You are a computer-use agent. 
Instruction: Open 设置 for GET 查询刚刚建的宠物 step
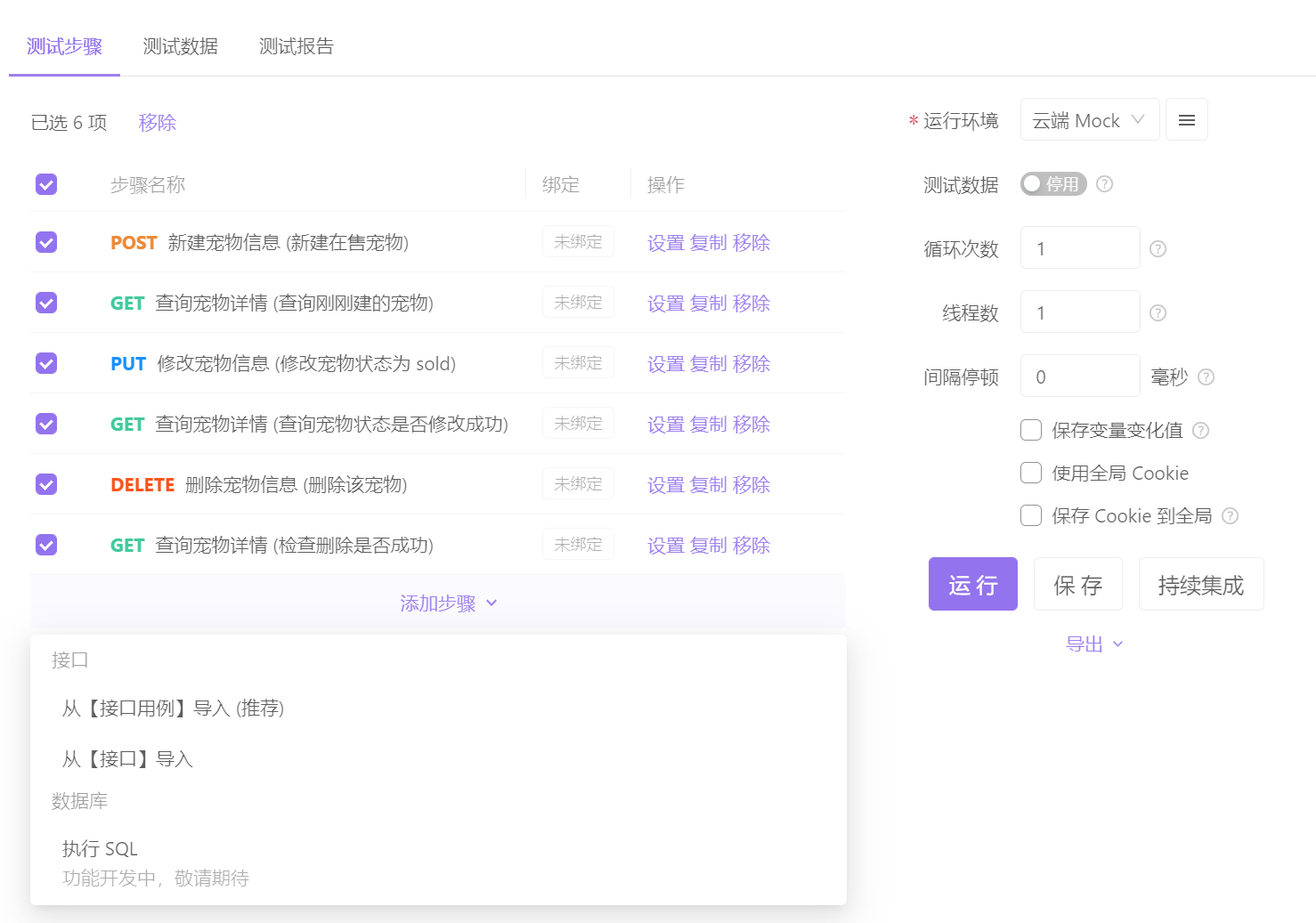(x=666, y=304)
